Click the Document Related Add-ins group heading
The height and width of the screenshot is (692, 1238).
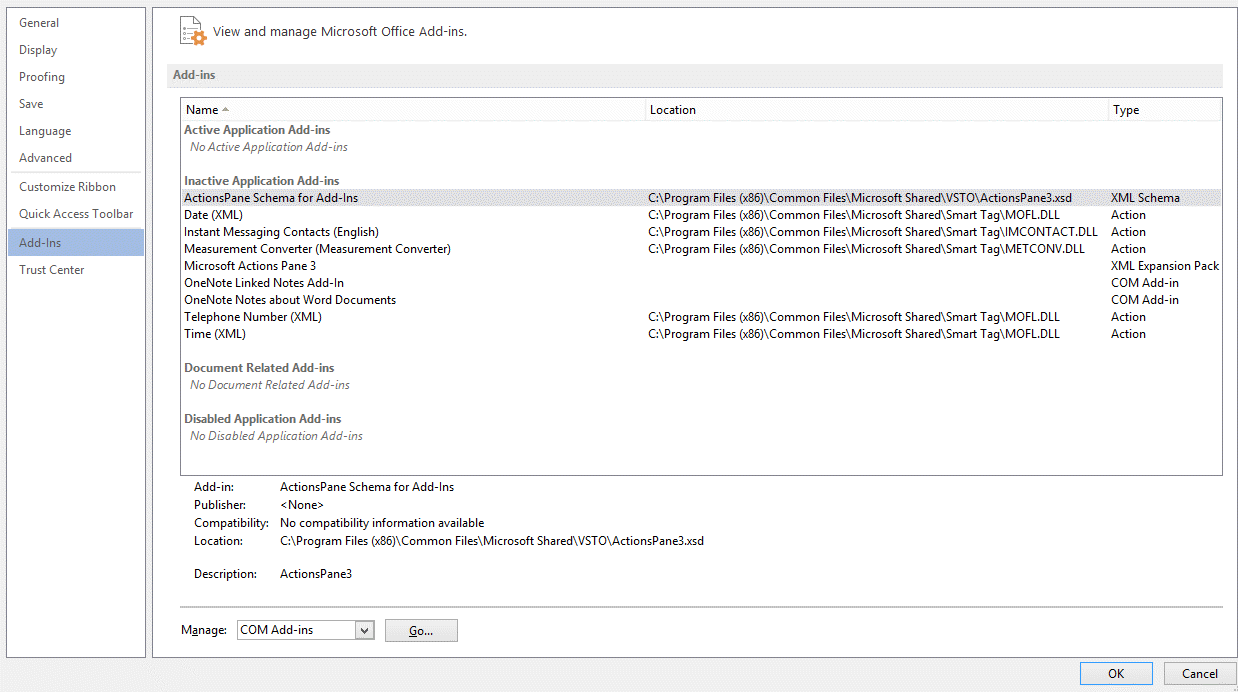[x=259, y=368]
